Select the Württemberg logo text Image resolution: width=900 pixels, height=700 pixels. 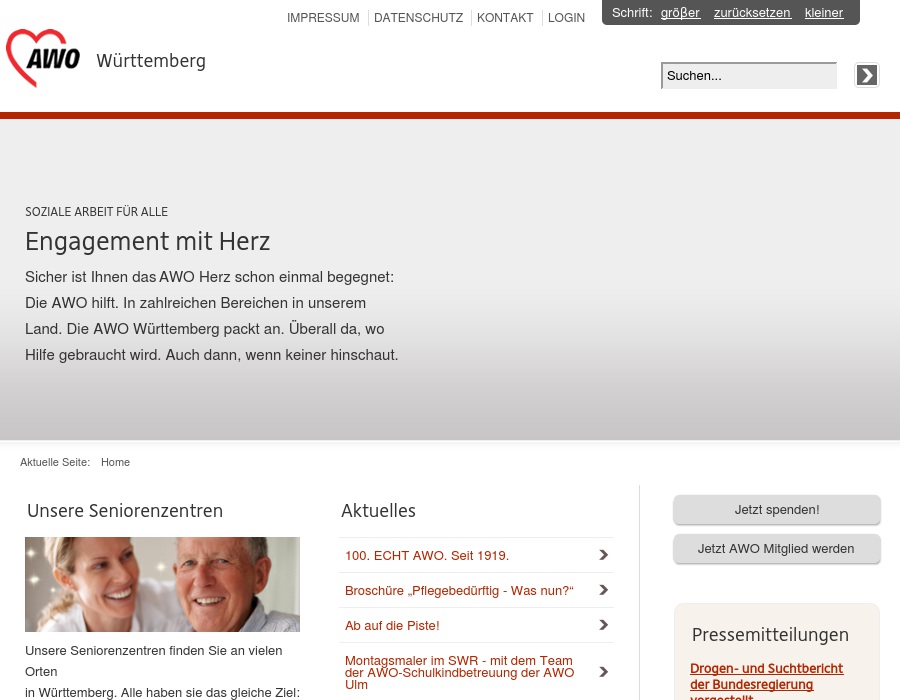coord(150,60)
